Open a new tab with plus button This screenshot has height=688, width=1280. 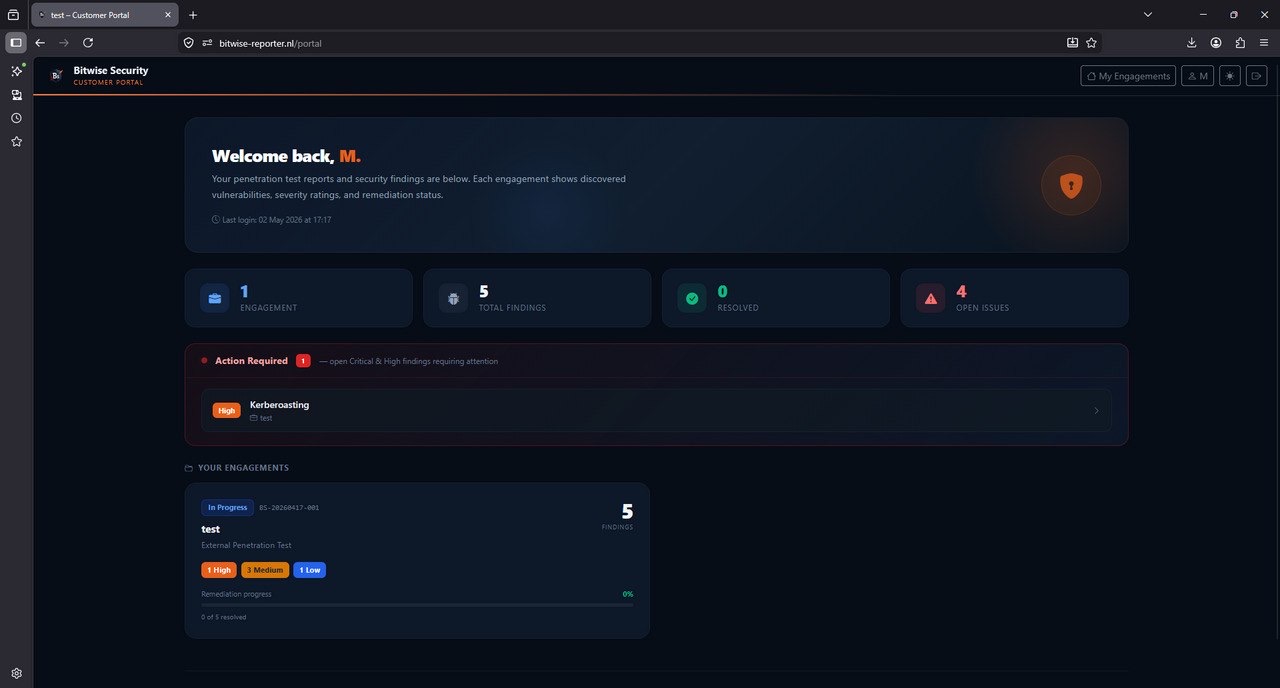[x=193, y=15]
